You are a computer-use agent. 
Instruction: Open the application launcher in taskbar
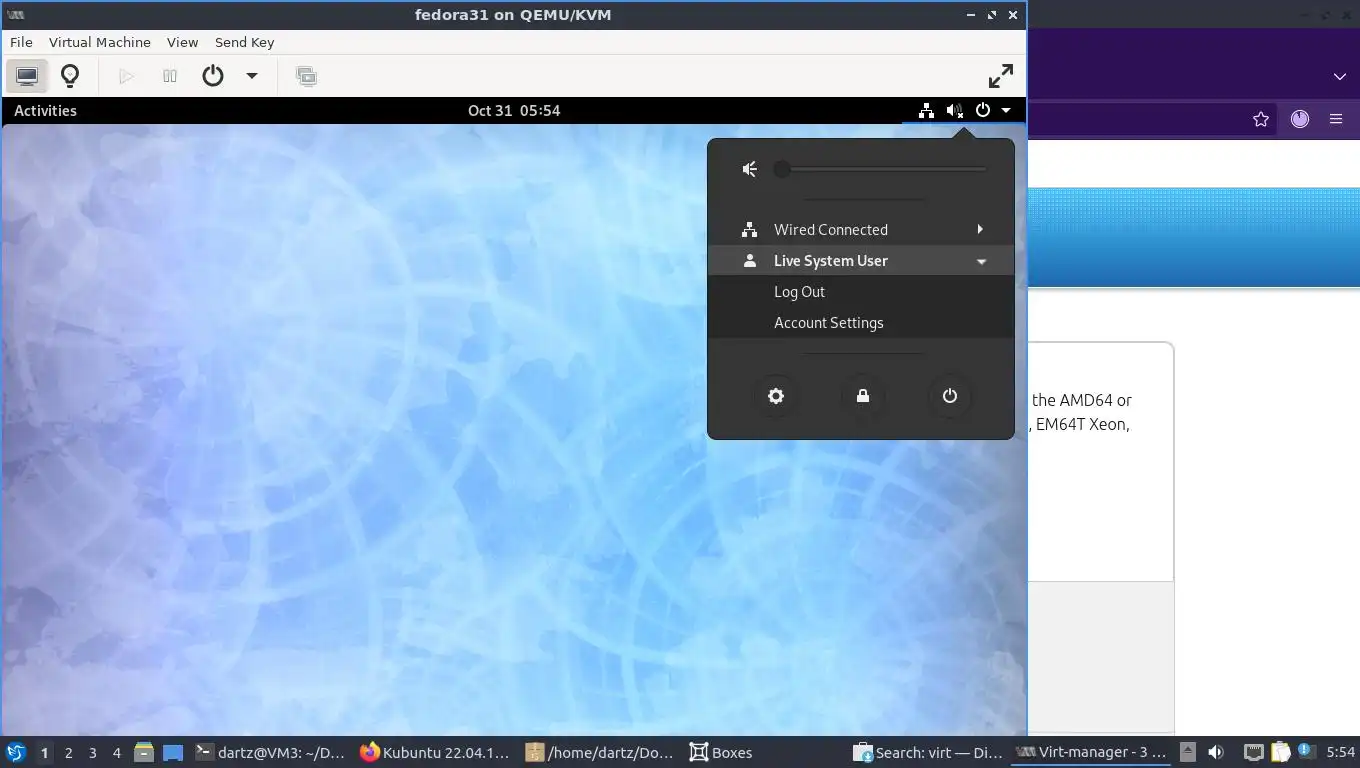pyautogui.click(x=15, y=752)
